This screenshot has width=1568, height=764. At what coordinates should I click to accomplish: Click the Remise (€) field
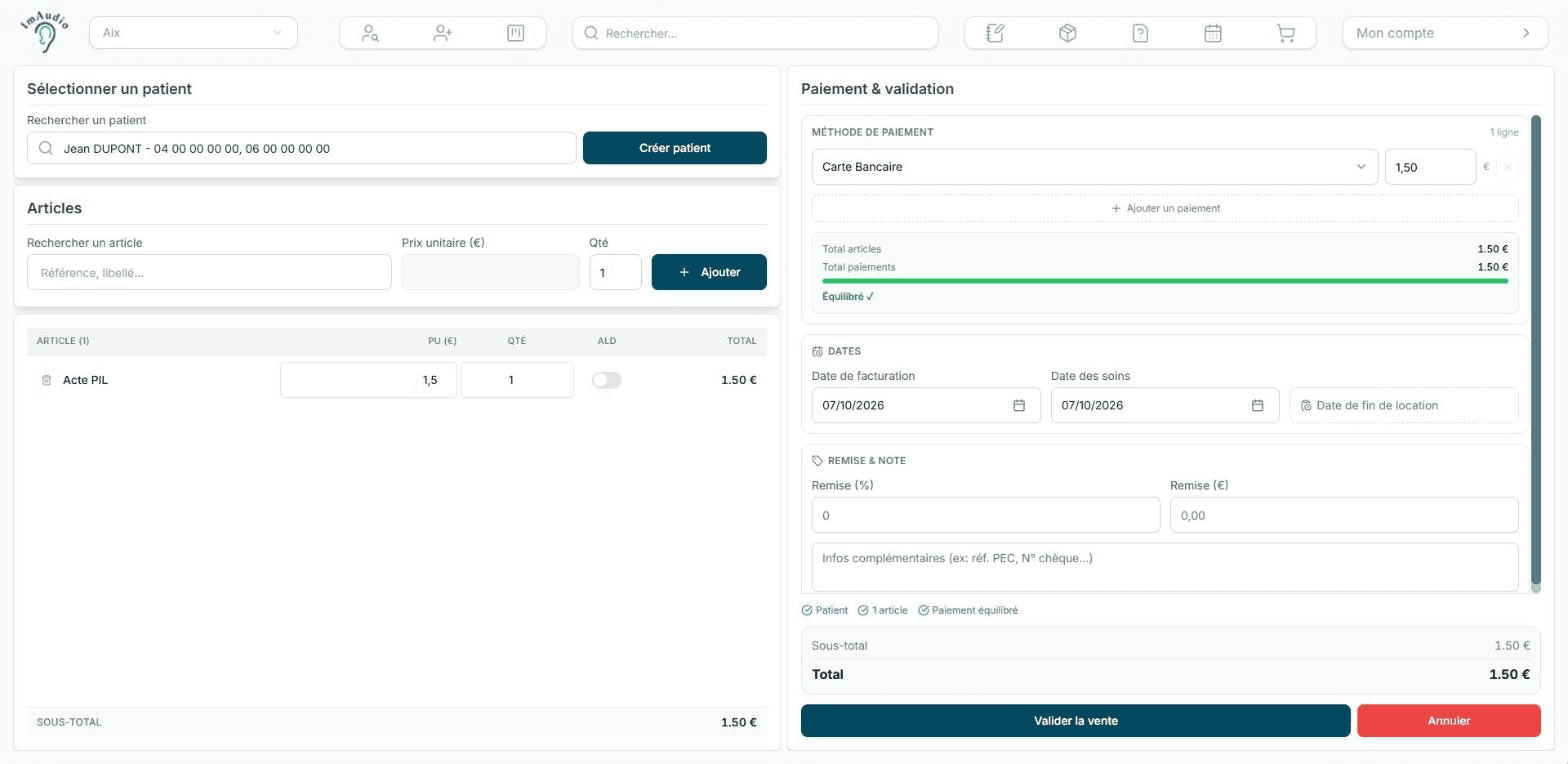coord(1344,515)
